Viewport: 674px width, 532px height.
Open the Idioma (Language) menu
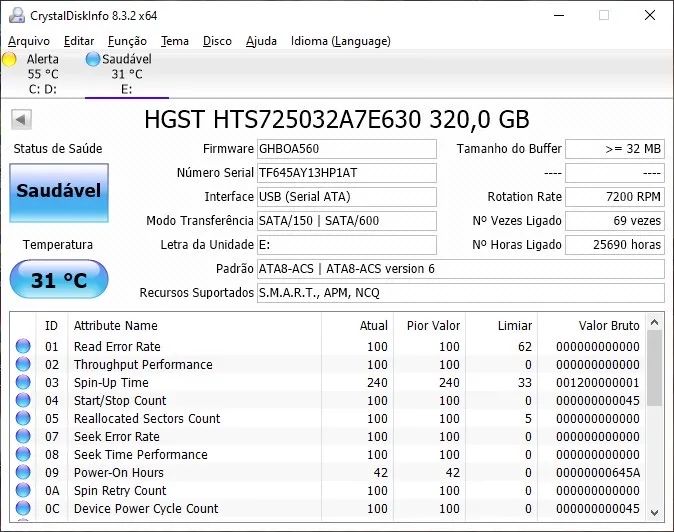[340, 41]
